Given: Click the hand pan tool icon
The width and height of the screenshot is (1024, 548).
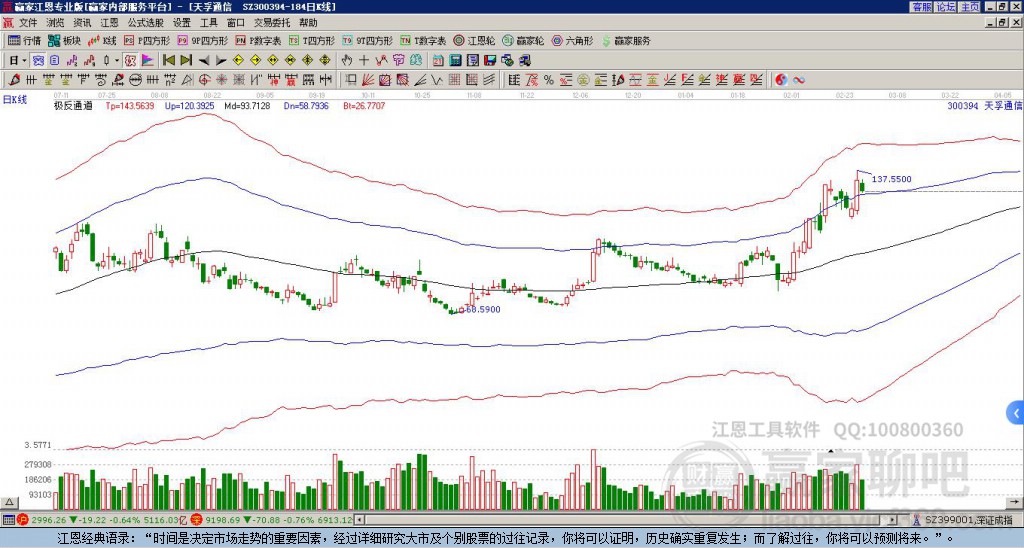Looking at the screenshot, I should [347, 61].
